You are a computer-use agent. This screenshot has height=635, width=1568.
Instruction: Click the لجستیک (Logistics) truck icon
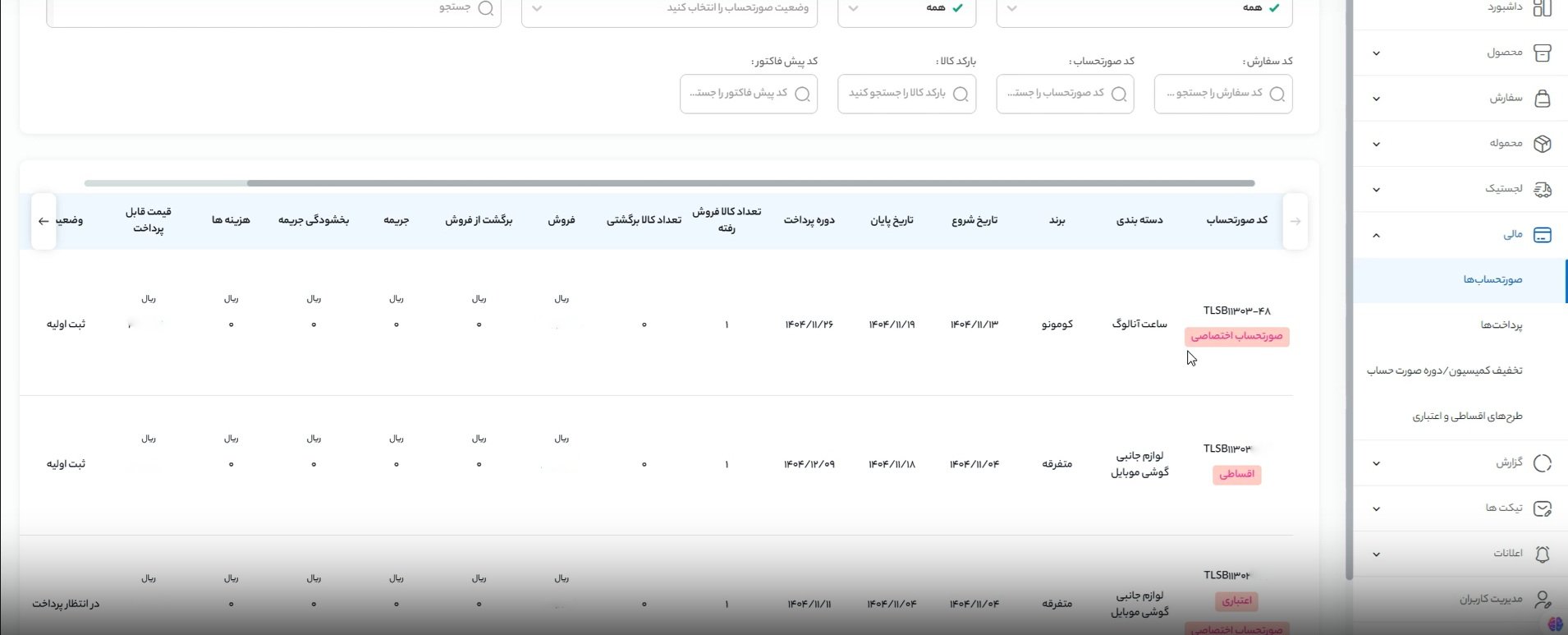pyautogui.click(x=1542, y=190)
